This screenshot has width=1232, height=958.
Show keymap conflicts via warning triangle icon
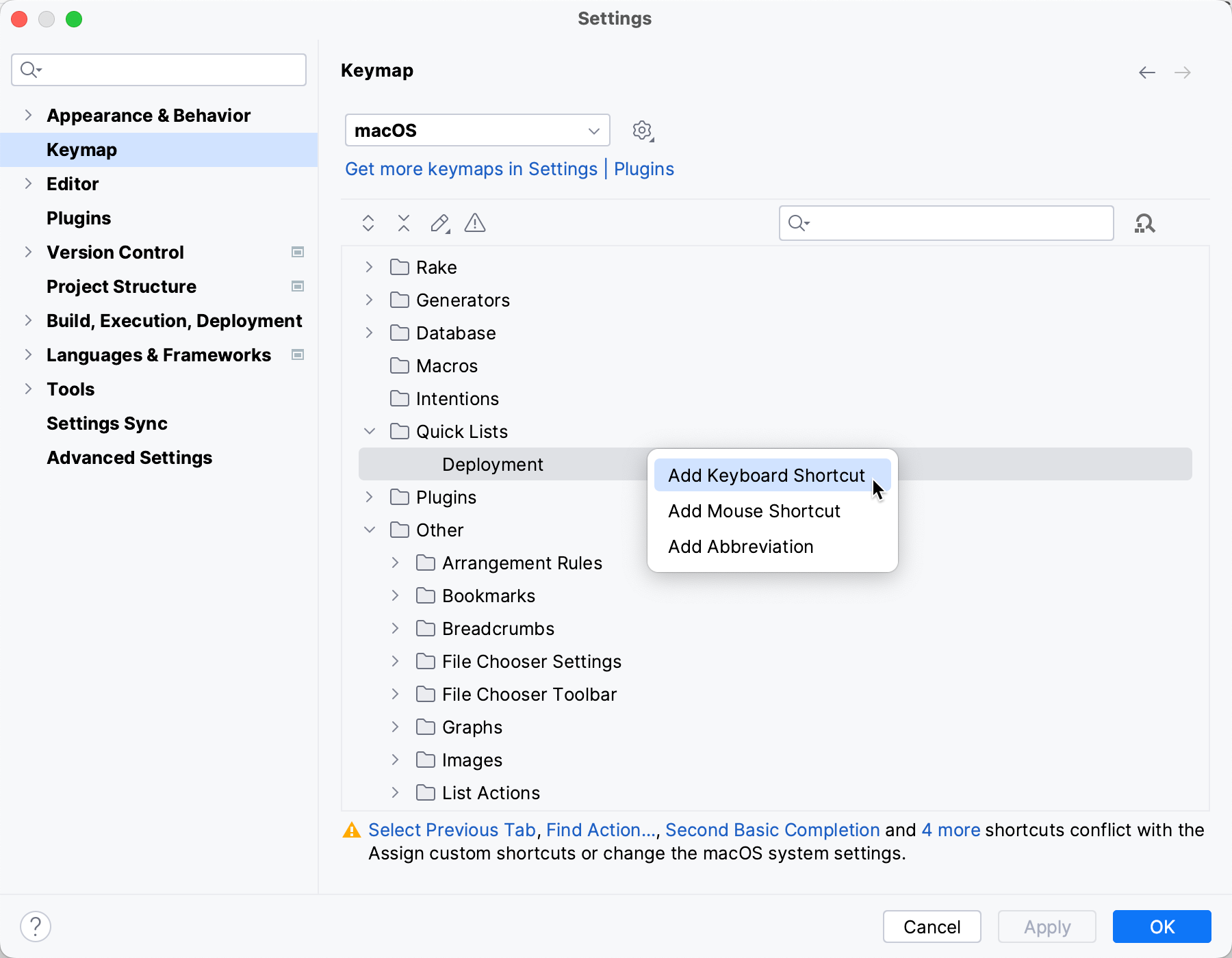coord(475,223)
